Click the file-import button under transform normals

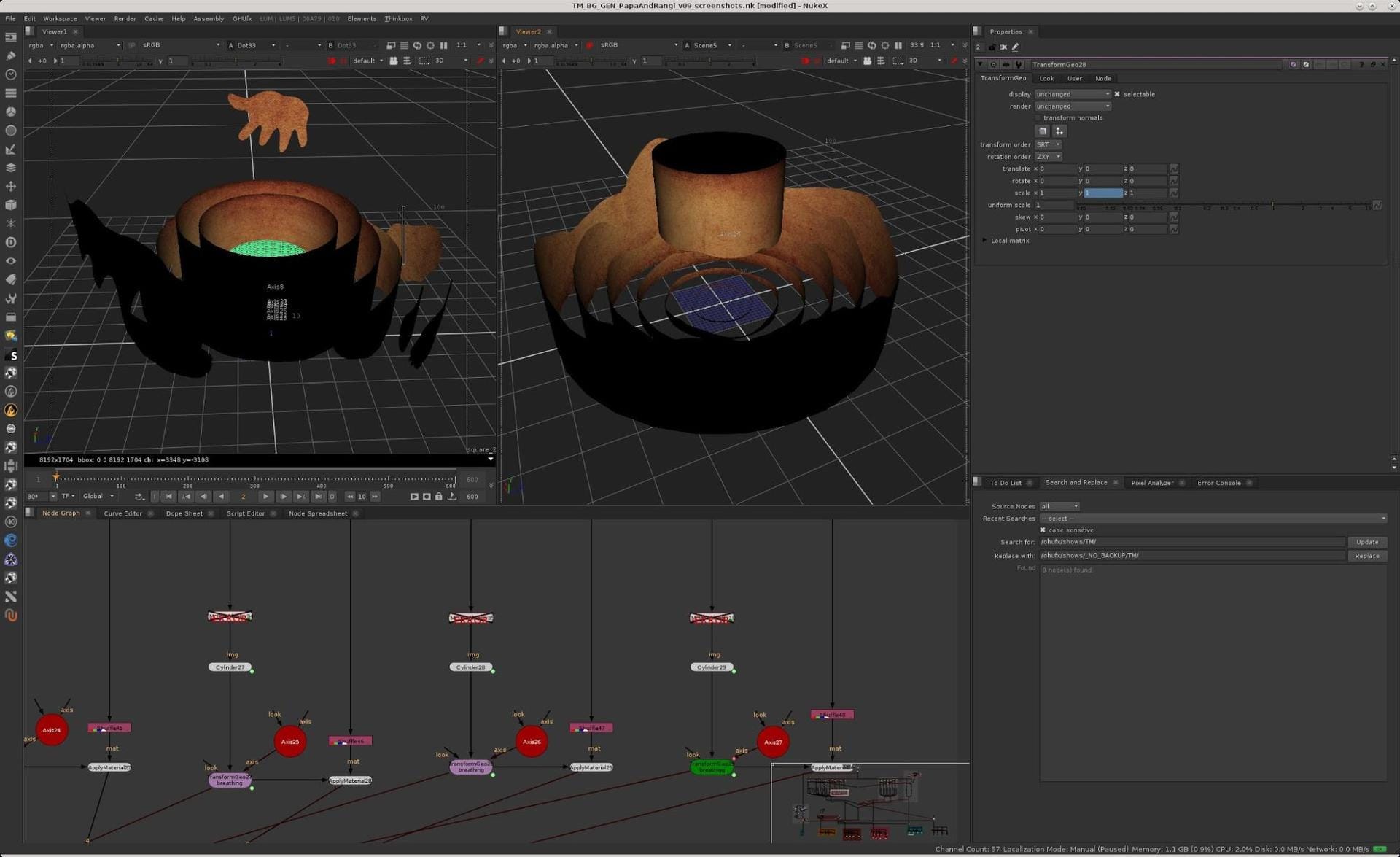(x=1043, y=131)
